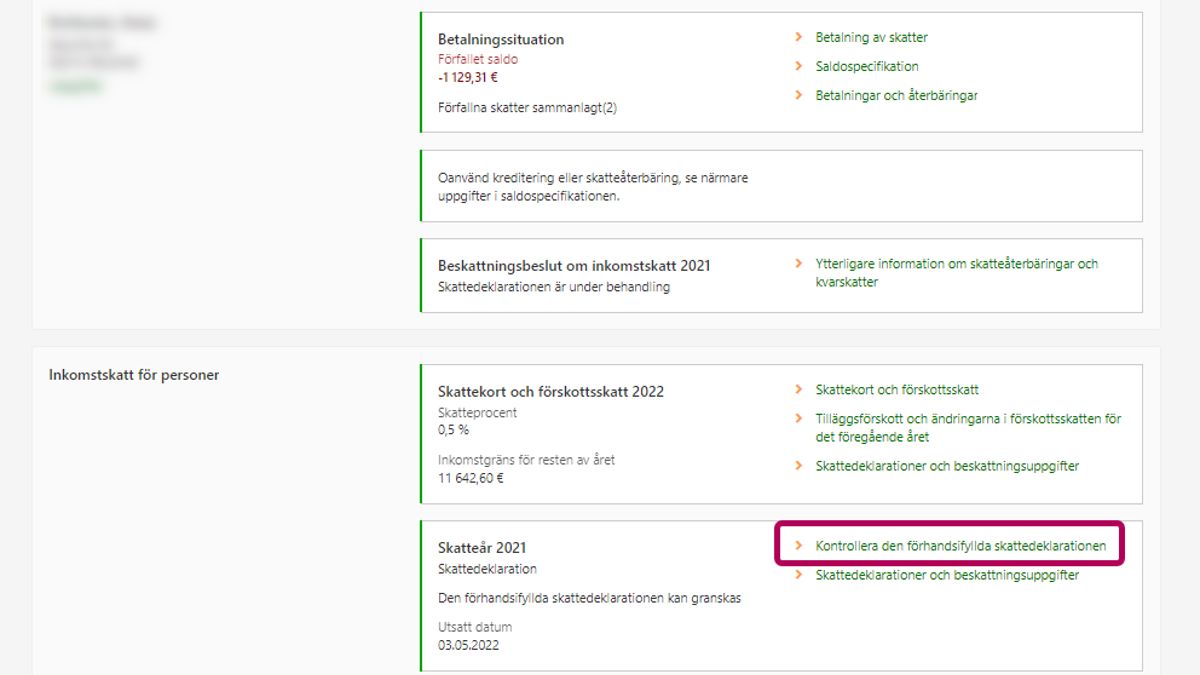
Task: Select Beskattningsbeslut om inkomstskatt 2021 heading
Action: pyautogui.click(x=574, y=266)
